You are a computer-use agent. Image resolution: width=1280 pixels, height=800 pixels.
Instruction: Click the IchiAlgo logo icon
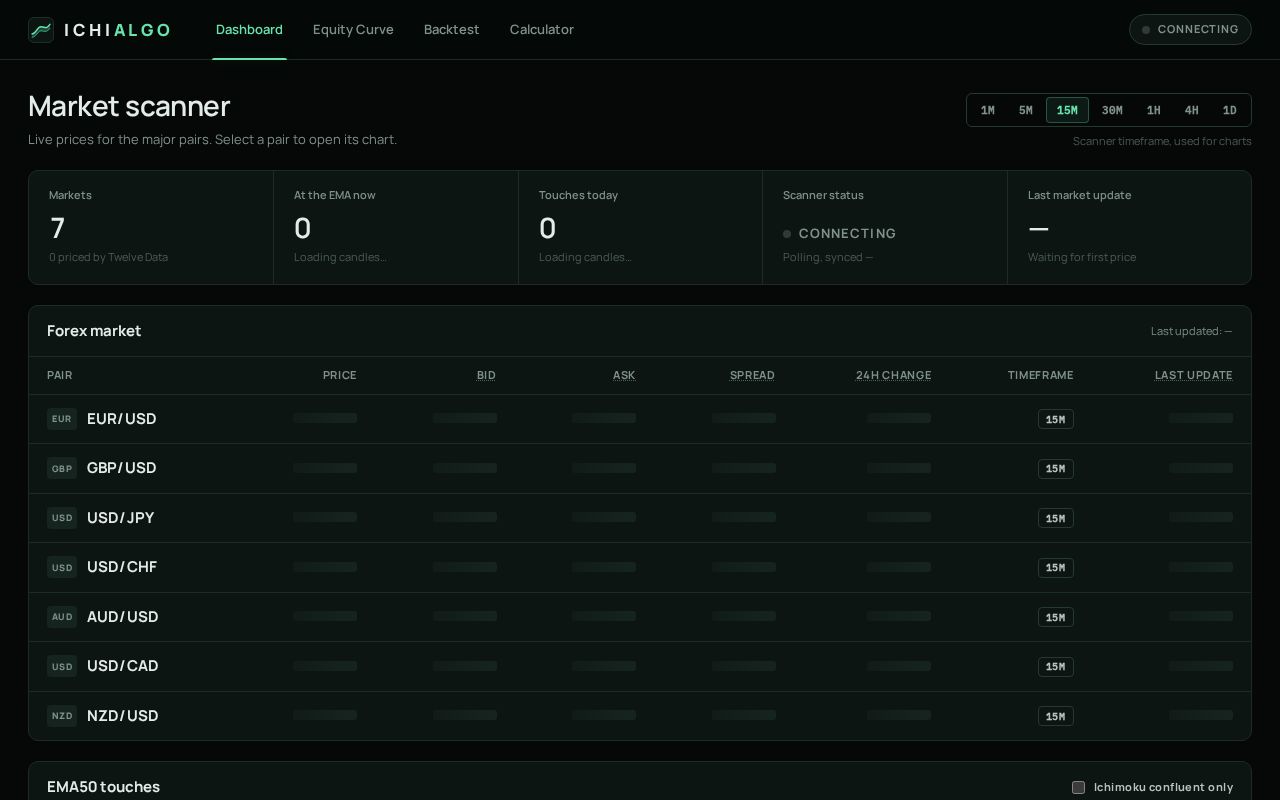pos(41,30)
